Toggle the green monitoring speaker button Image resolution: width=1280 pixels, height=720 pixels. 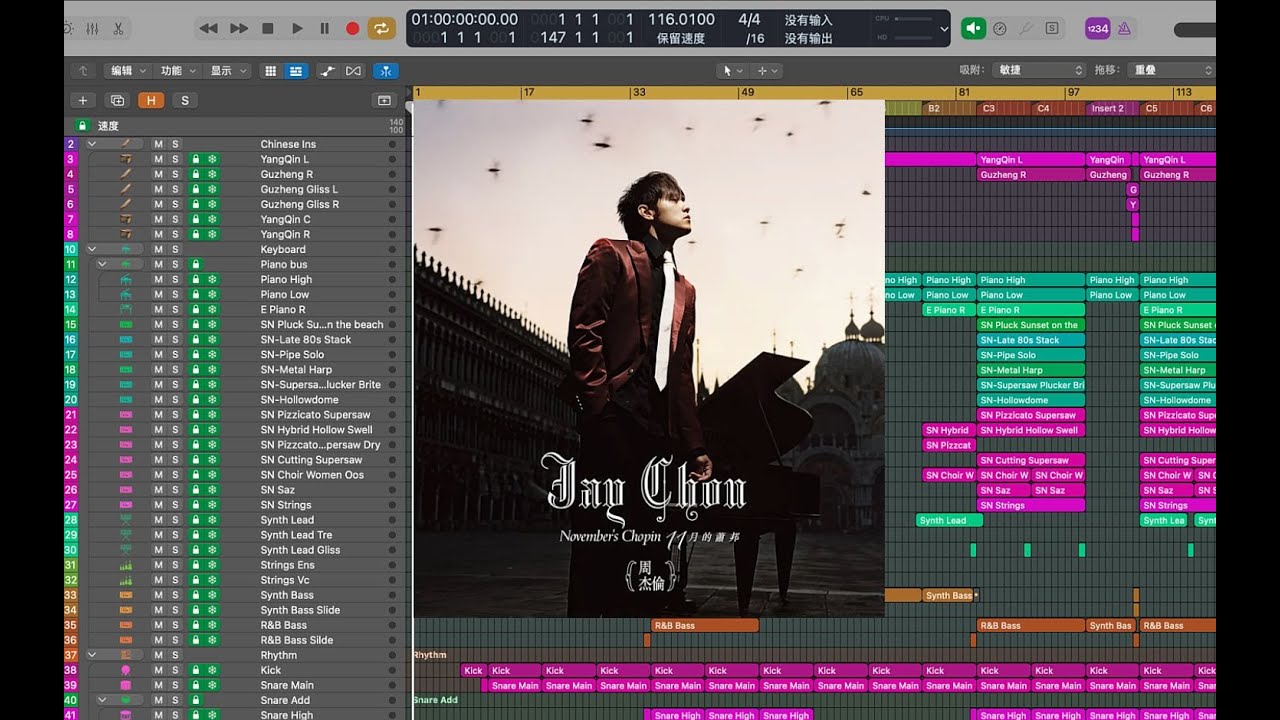coord(973,29)
